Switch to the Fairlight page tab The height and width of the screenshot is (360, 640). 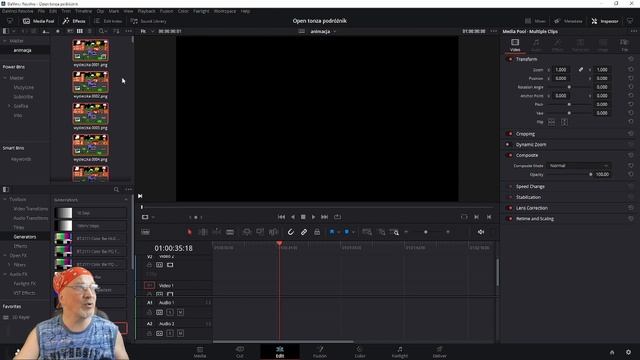[x=400, y=352]
